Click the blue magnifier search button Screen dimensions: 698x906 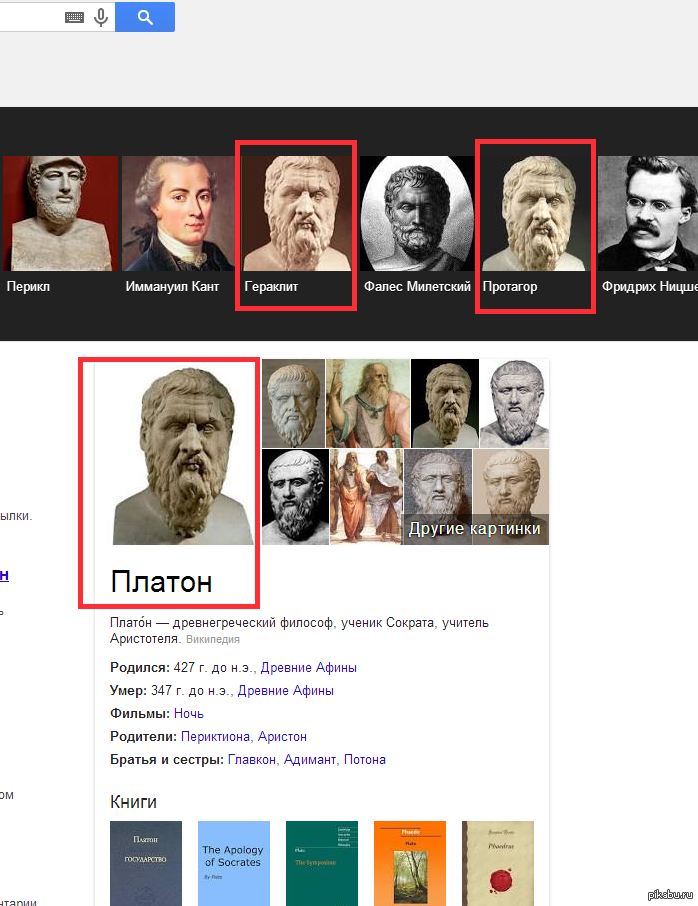pos(145,17)
